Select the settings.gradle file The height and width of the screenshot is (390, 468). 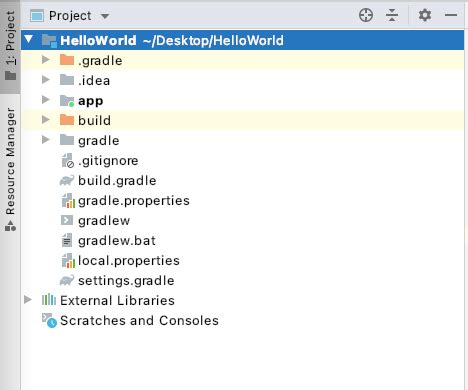click(x=126, y=281)
